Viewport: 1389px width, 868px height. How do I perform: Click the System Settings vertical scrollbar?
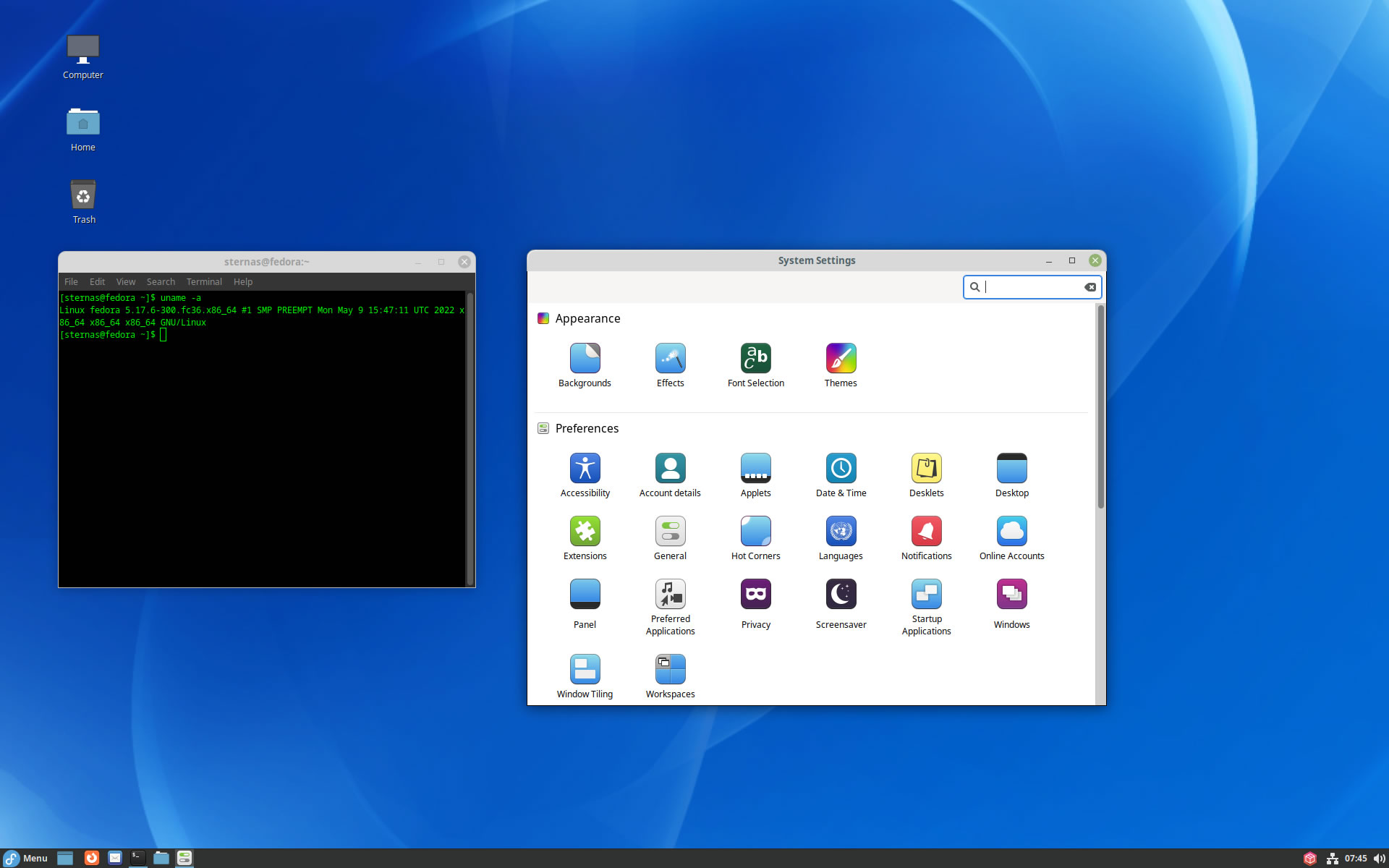(1100, 407)
